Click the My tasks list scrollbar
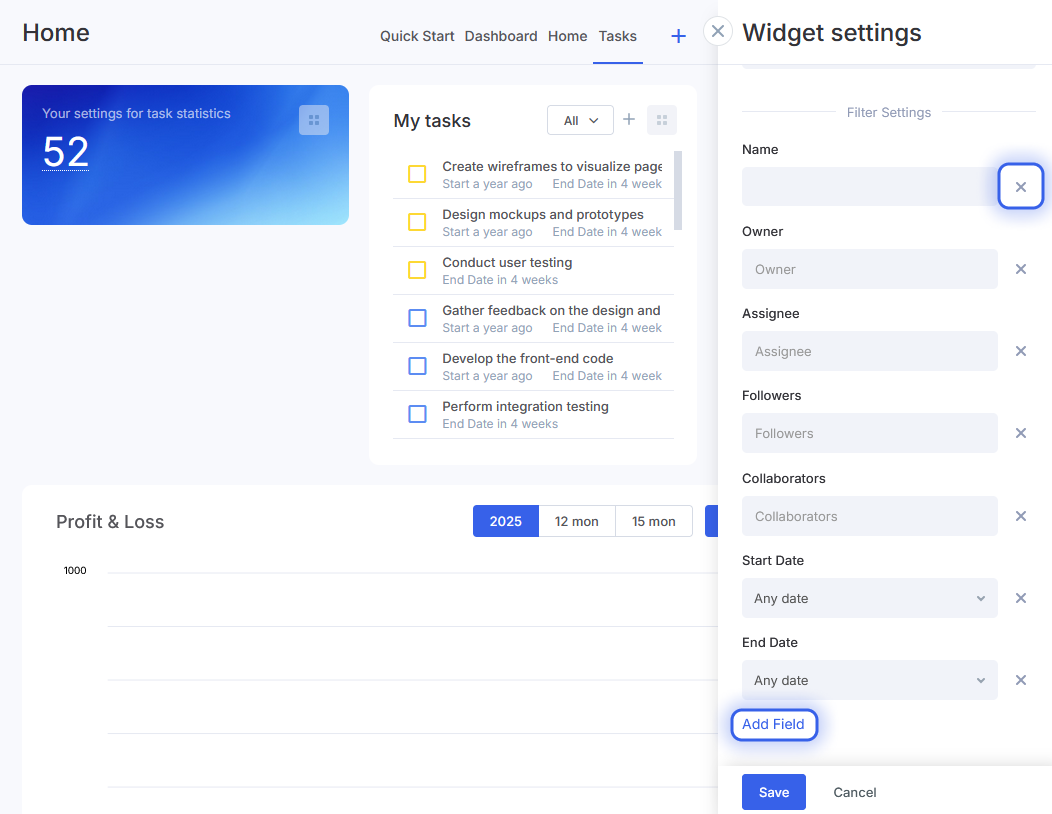 [x=678, y=191]
